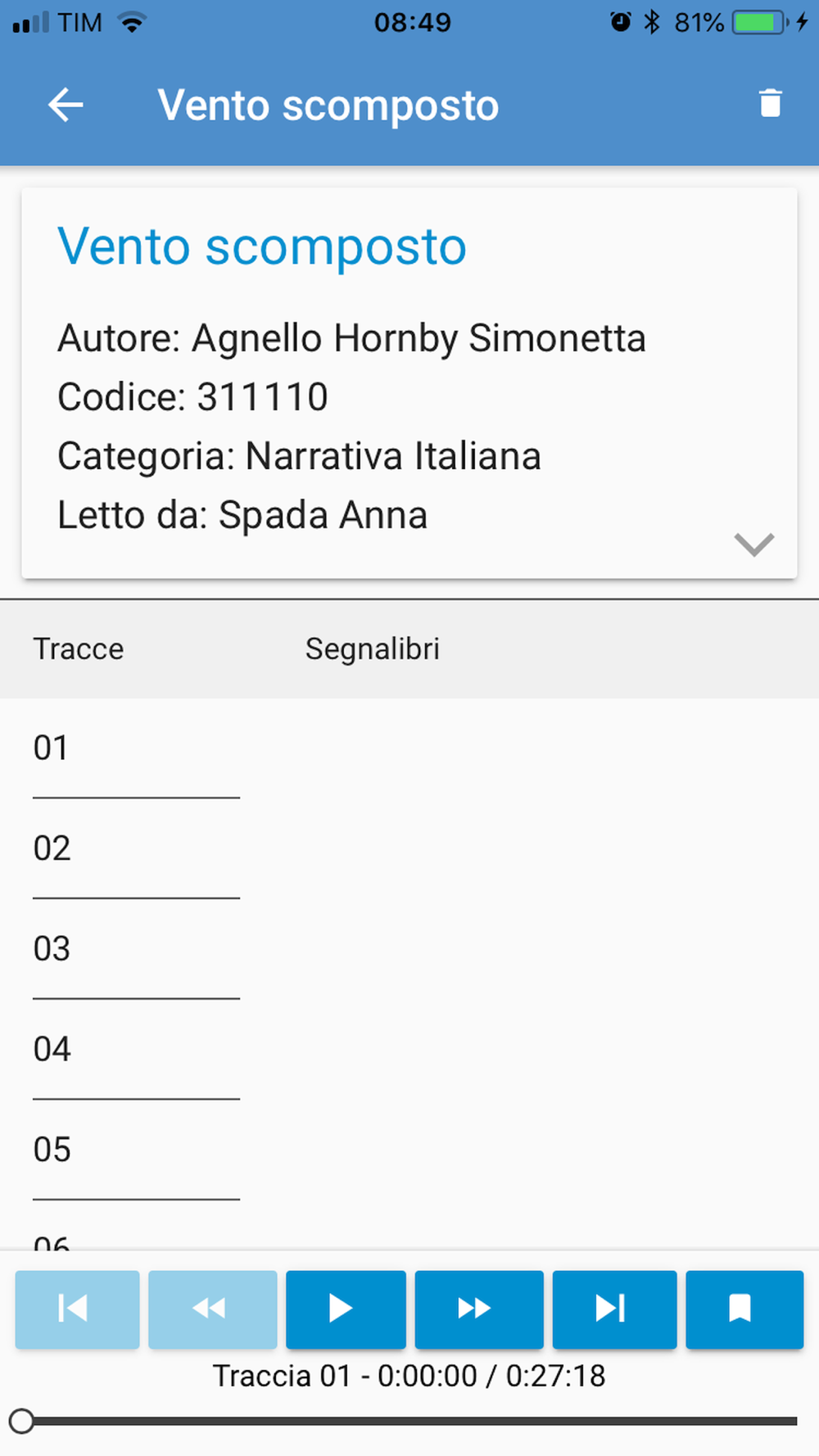The image size is (819, 1456).
Task: Fast forward the audio
Action: 478,1309
